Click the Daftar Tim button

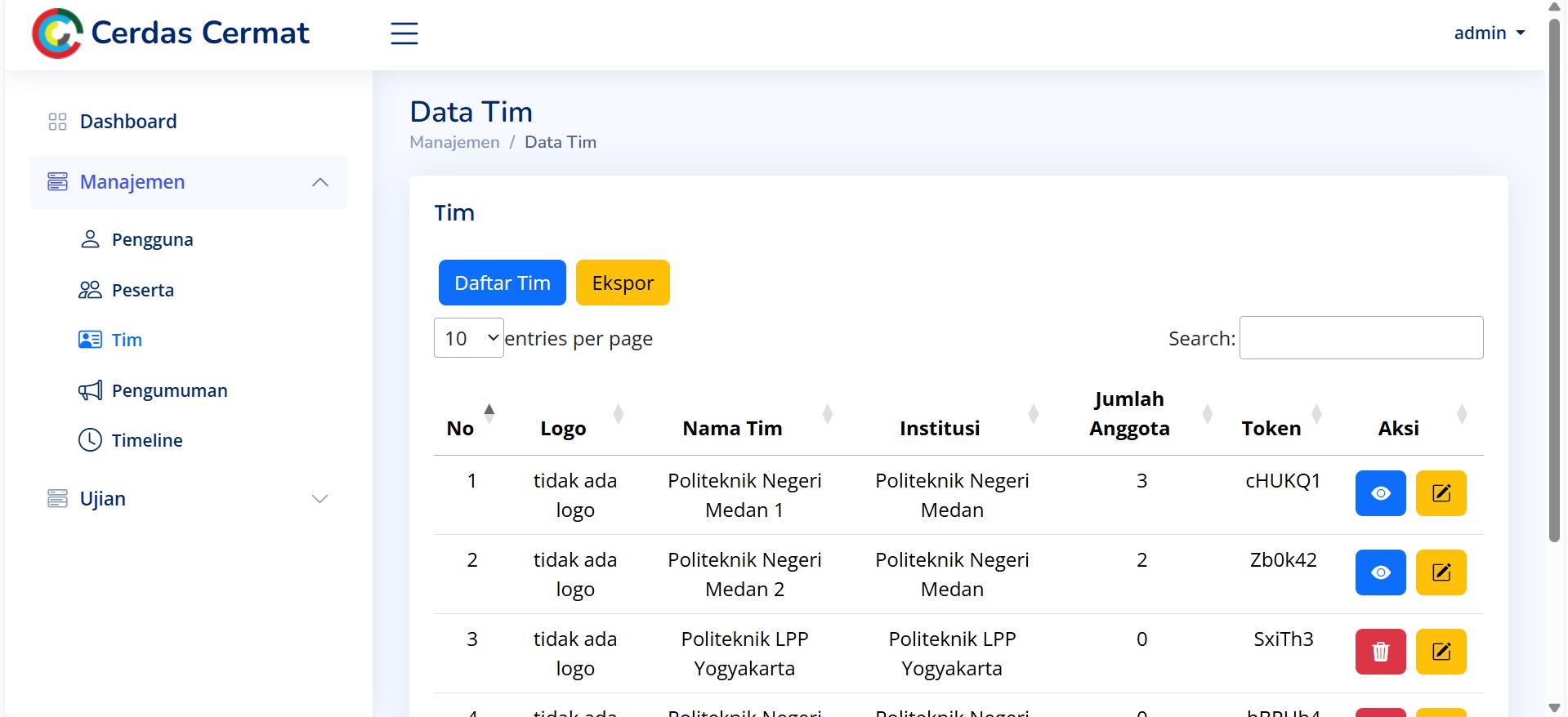[503, 283]
